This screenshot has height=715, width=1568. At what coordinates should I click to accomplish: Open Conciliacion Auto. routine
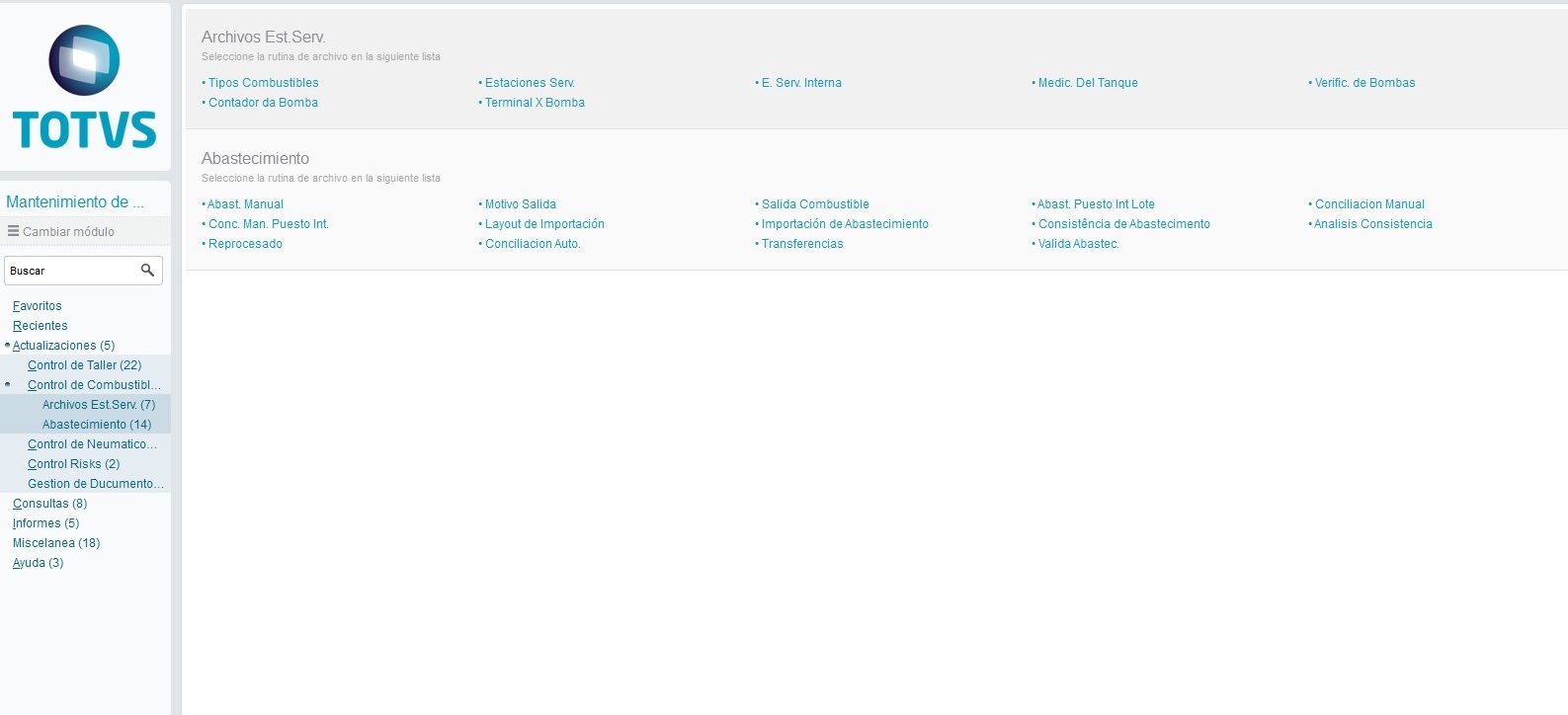click(x=533, y=244)
